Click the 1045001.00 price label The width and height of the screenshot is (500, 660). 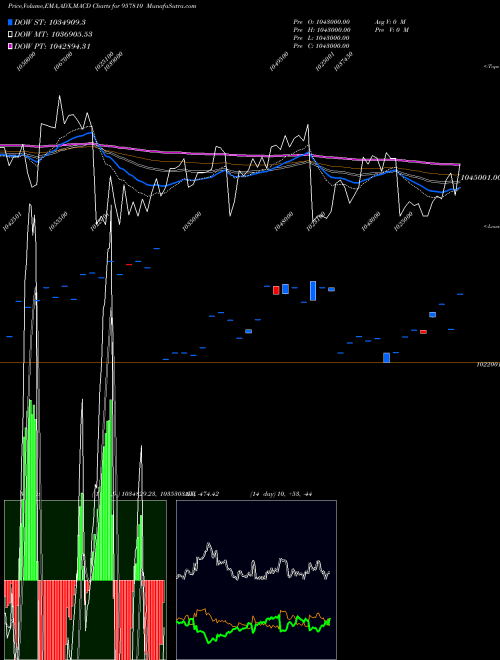point(480,178)
